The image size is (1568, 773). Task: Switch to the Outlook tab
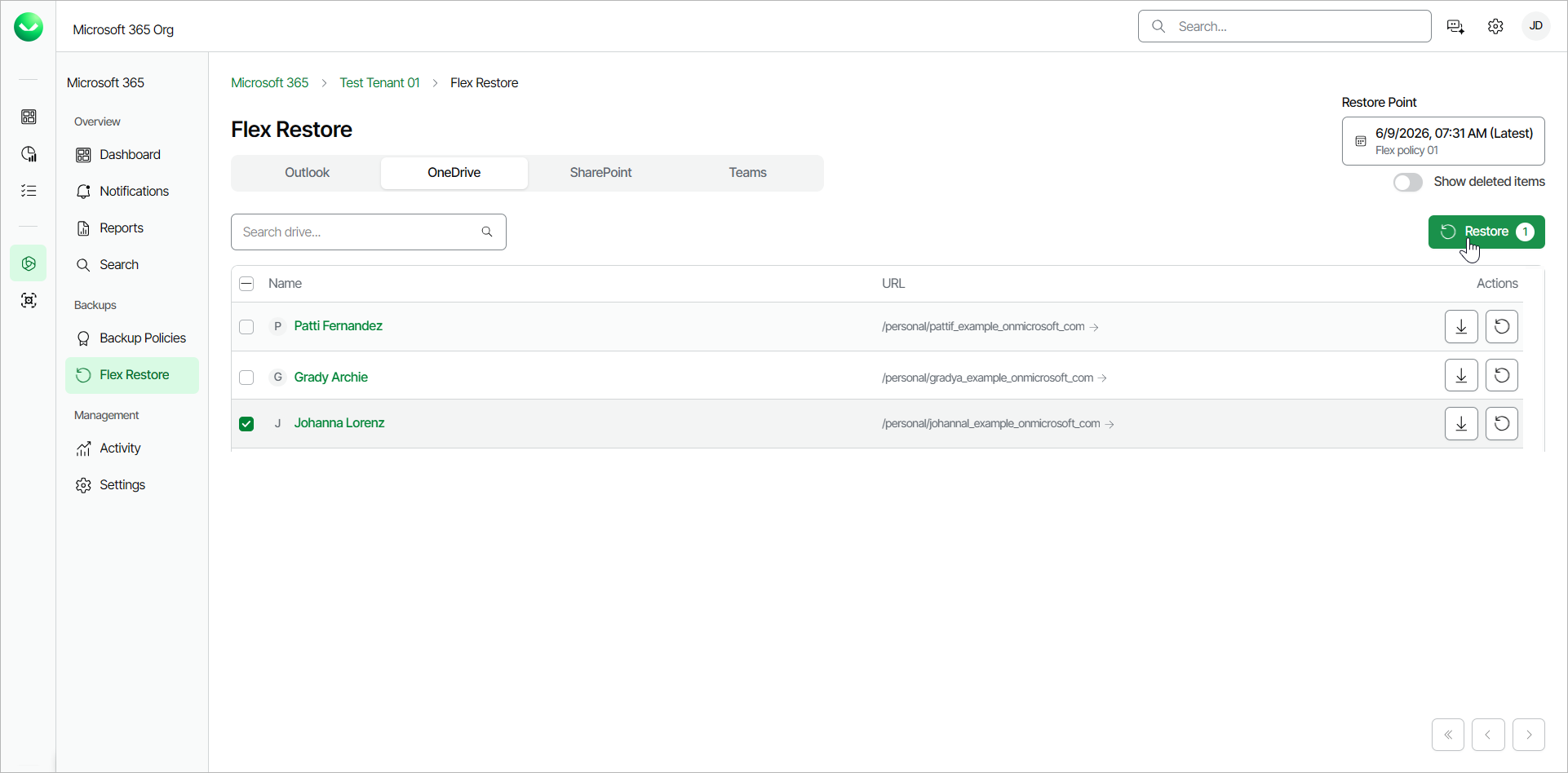coord(307,173)
